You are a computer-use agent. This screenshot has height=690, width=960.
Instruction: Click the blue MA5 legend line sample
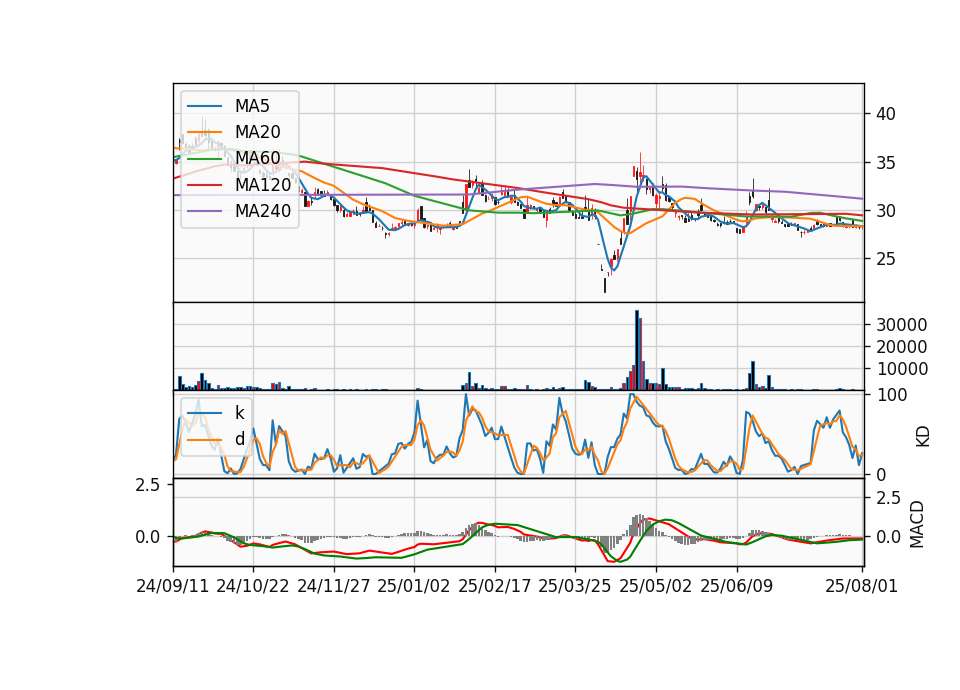pos(204,107)
